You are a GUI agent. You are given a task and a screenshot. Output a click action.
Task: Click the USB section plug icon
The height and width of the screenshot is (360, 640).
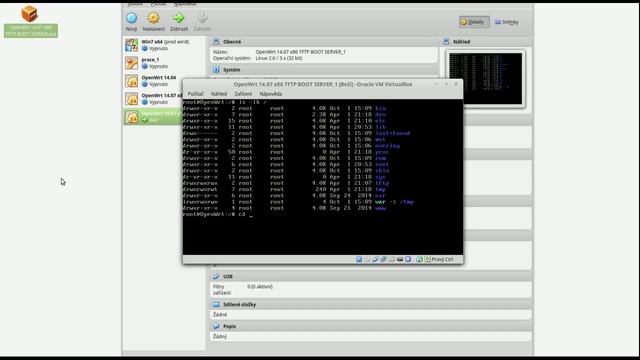[x=216, y=276]
